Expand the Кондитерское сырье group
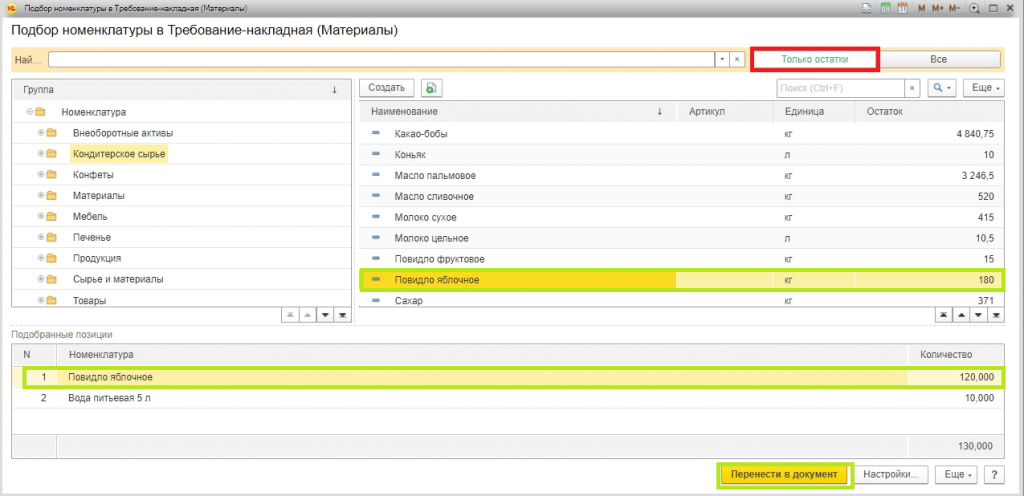The image size is (1024, 496). point(40,154)
